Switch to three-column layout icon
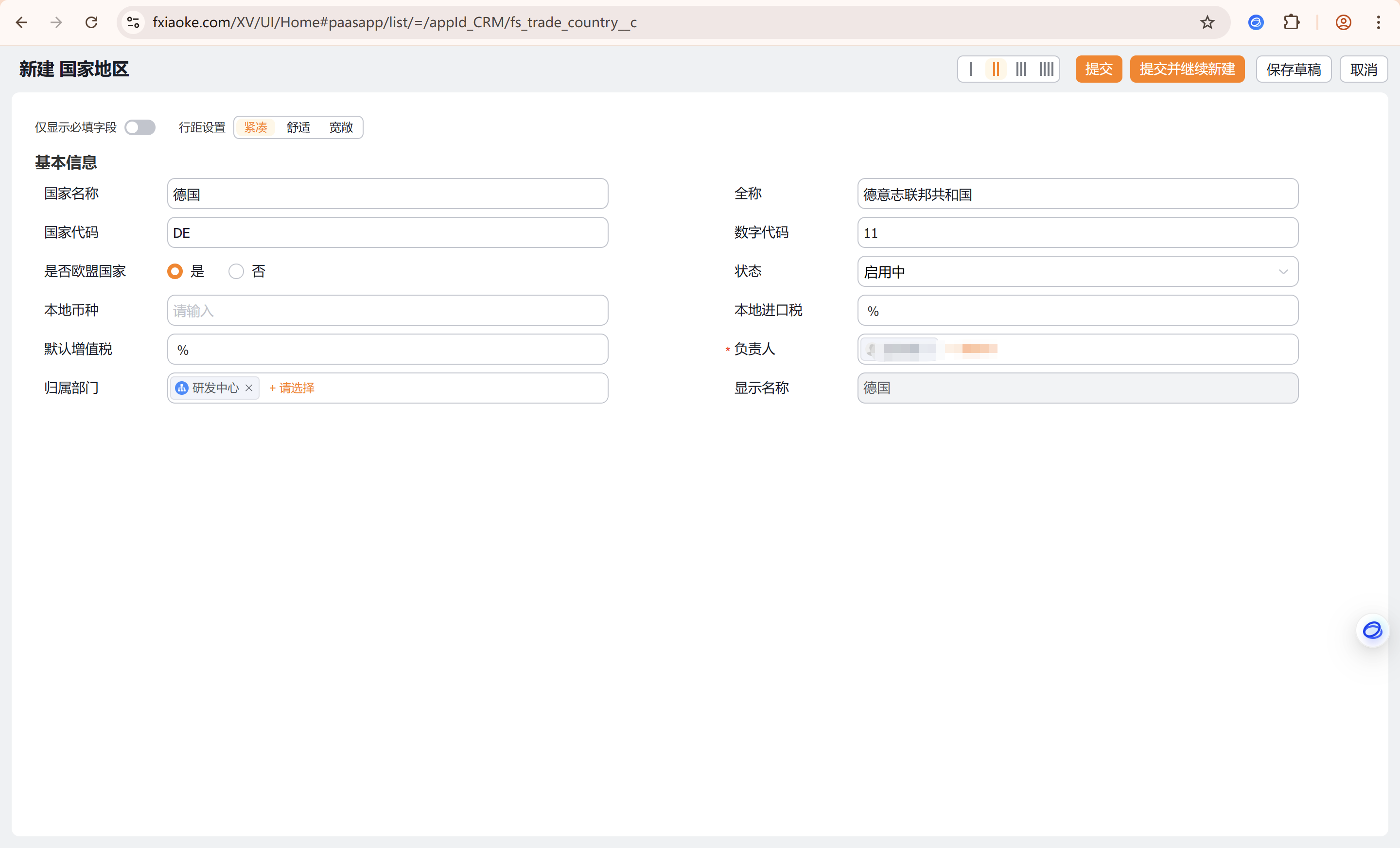 (x=1021, y=70)
